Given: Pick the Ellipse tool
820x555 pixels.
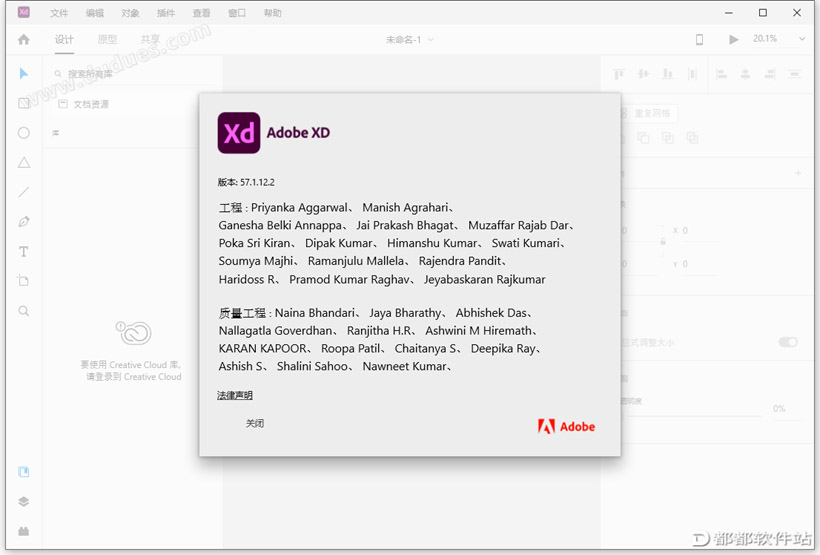Looking at the screenshot, I should point(24,133).
